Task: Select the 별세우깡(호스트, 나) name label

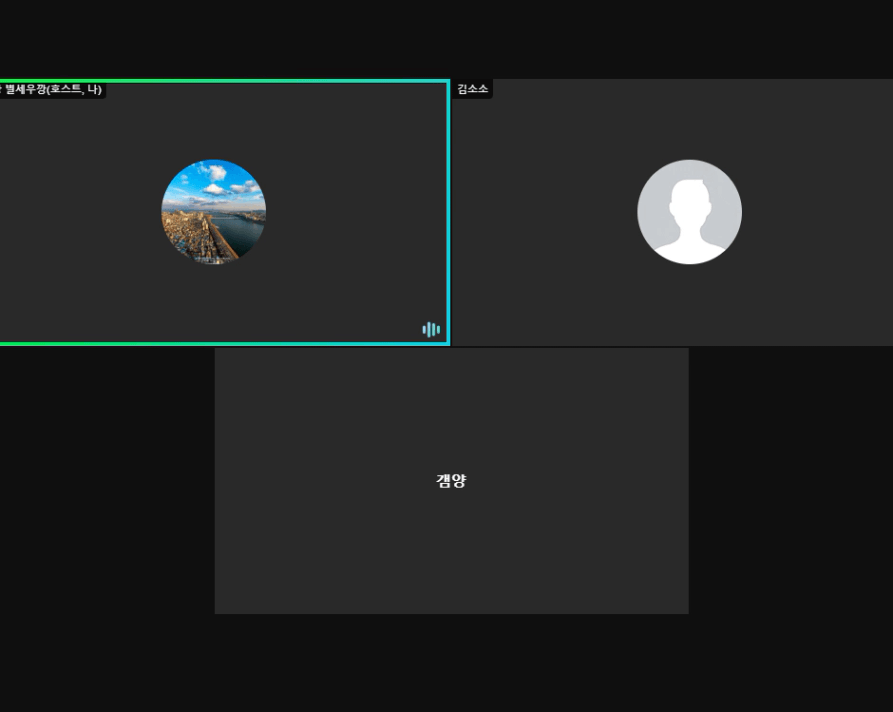Action: click(52, 89)
